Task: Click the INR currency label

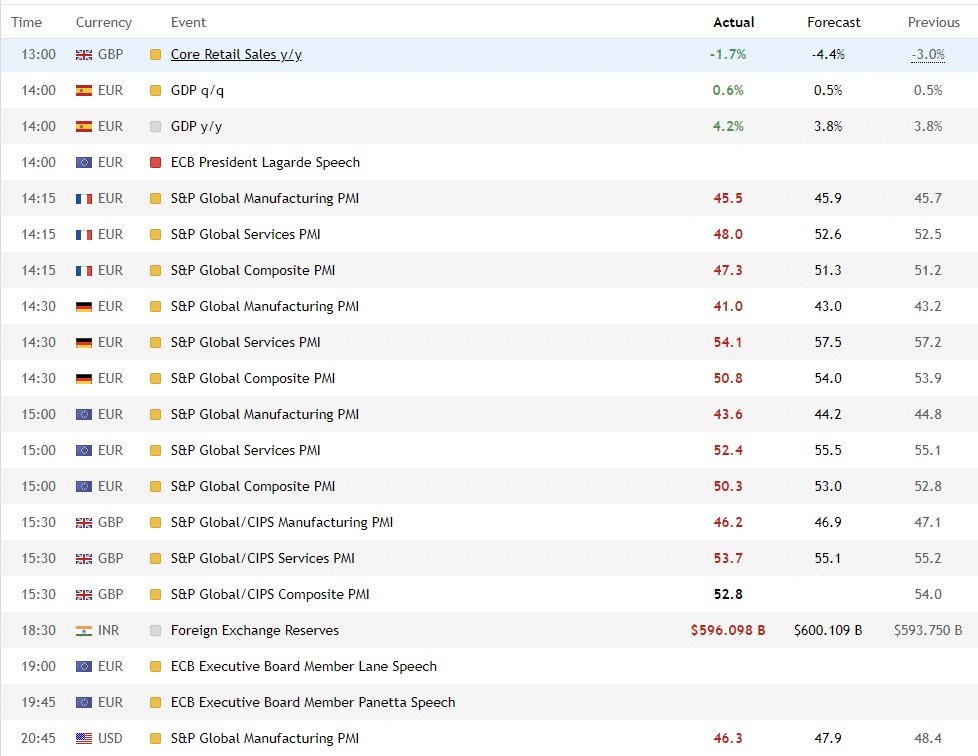Action: click(x=109, y=631)
